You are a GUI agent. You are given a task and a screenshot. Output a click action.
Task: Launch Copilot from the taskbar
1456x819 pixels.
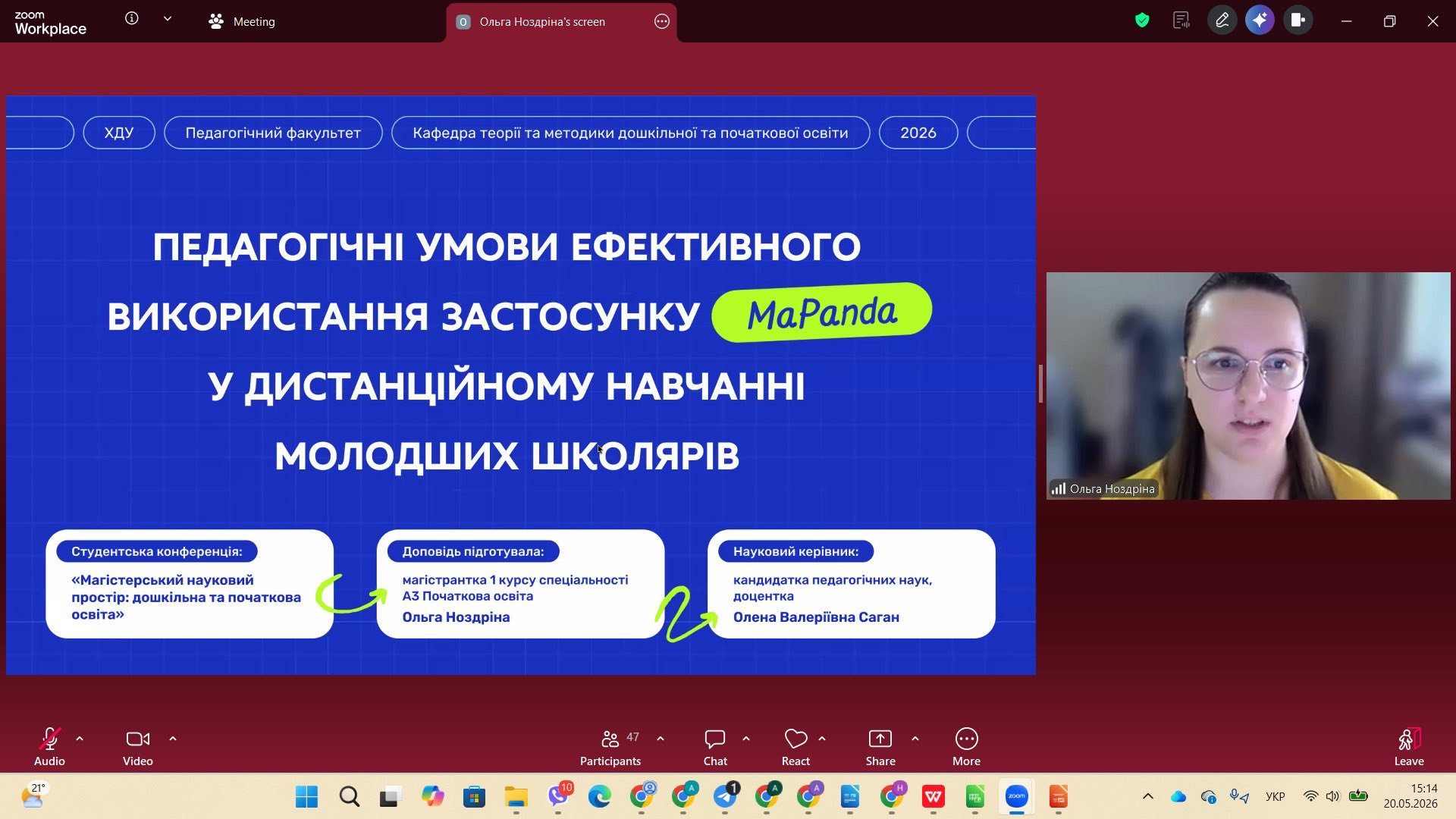click(432, 797)
